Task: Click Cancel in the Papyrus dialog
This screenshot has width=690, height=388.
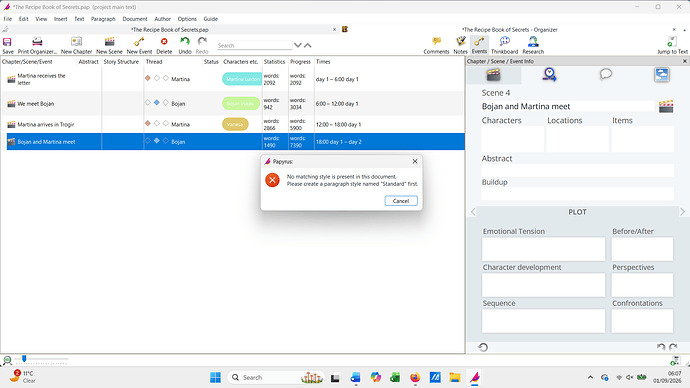Action: [x=401, y=201]
